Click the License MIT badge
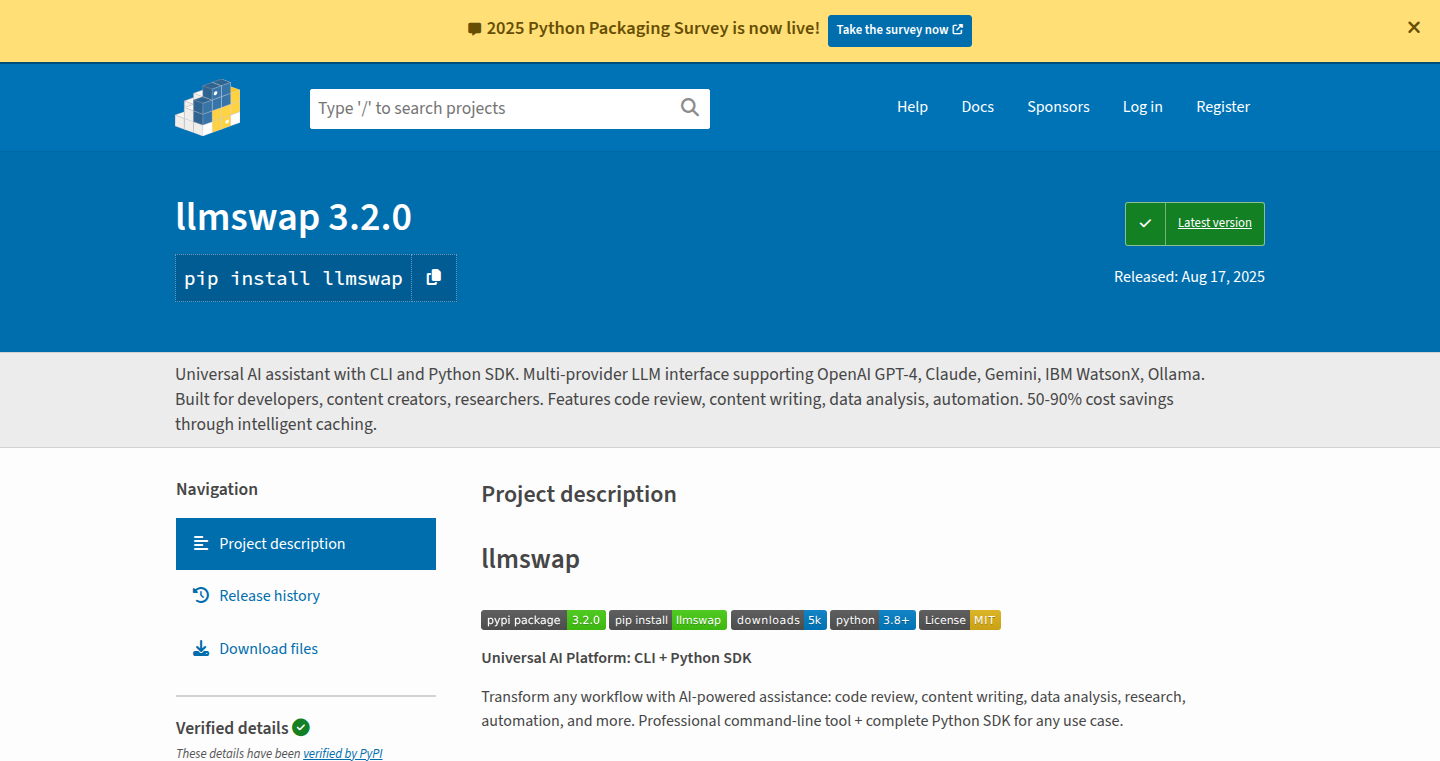This screenshot has width=1440, height=761. click(x=960, y=620)
